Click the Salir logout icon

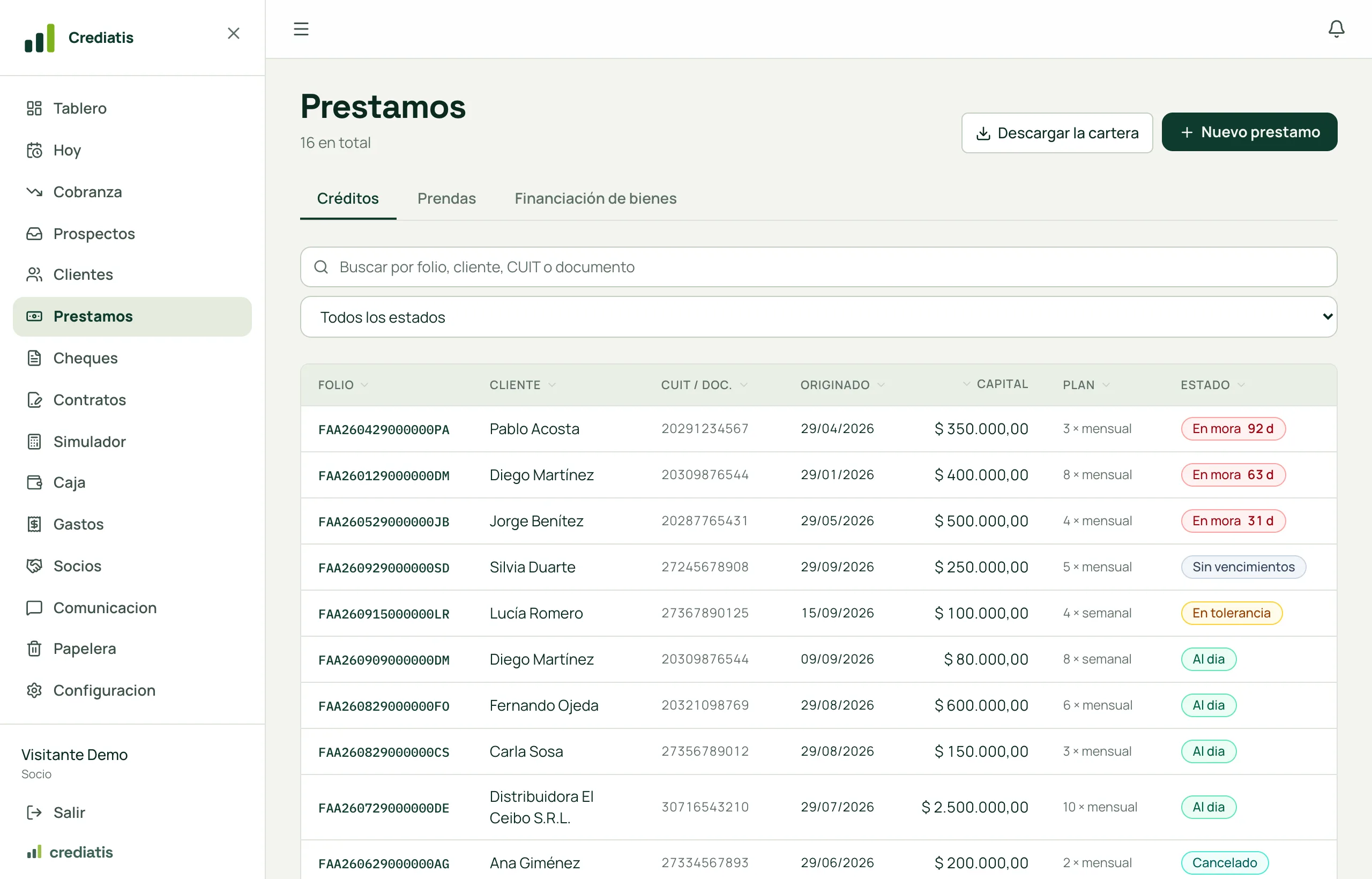(x=34, y=812)
